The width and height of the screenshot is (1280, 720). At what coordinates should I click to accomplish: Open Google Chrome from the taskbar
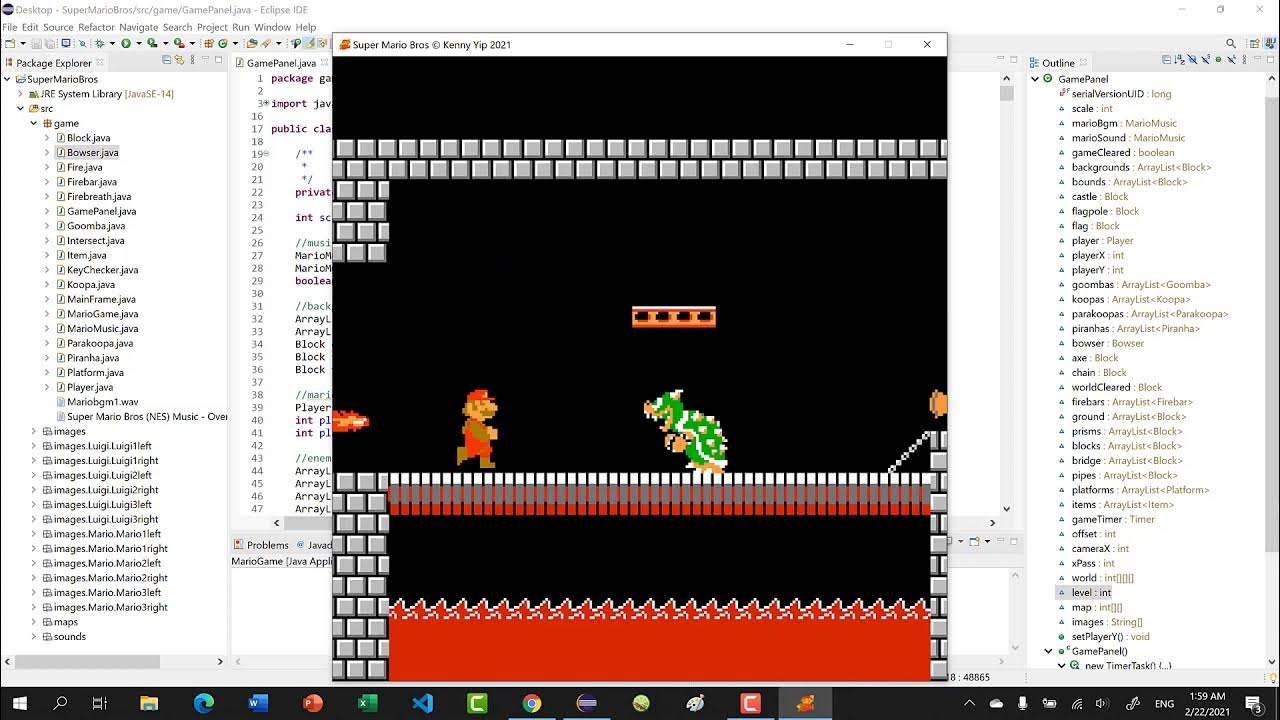[x=532, y=704]
